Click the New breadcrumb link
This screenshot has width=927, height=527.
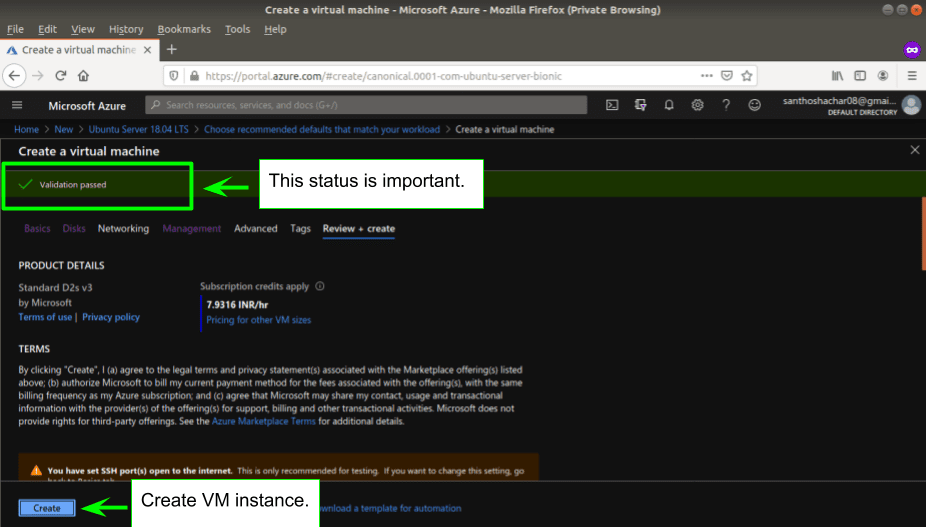click(64, 130)
